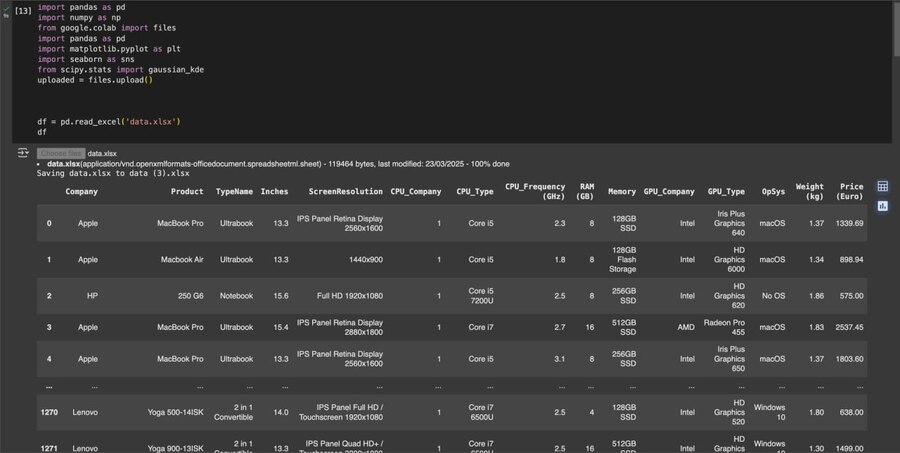Click the '128GB Flash Storage' memory cell

[x=623, y=260]
